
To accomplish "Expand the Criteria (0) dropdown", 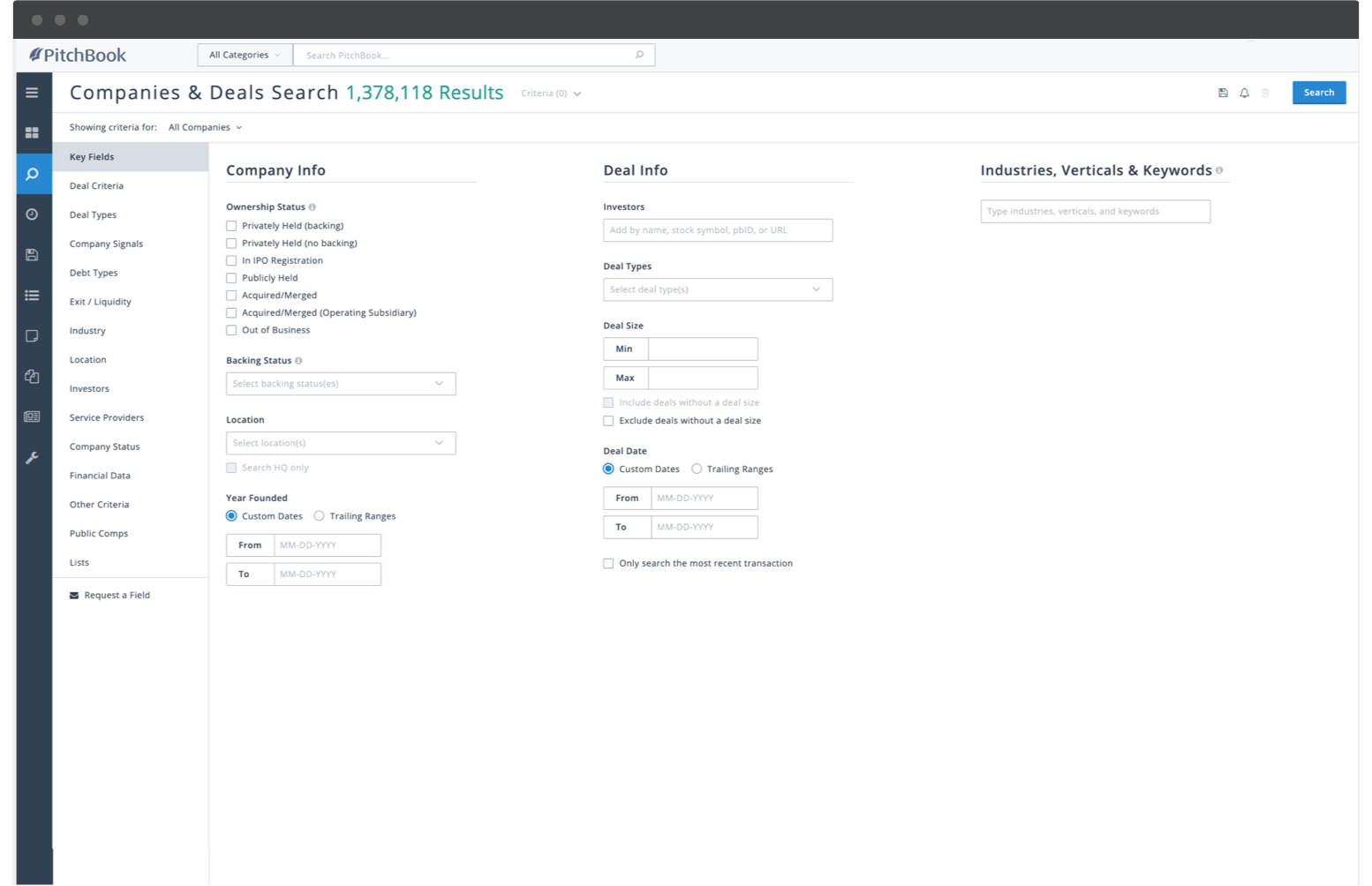I will [551, 93].
